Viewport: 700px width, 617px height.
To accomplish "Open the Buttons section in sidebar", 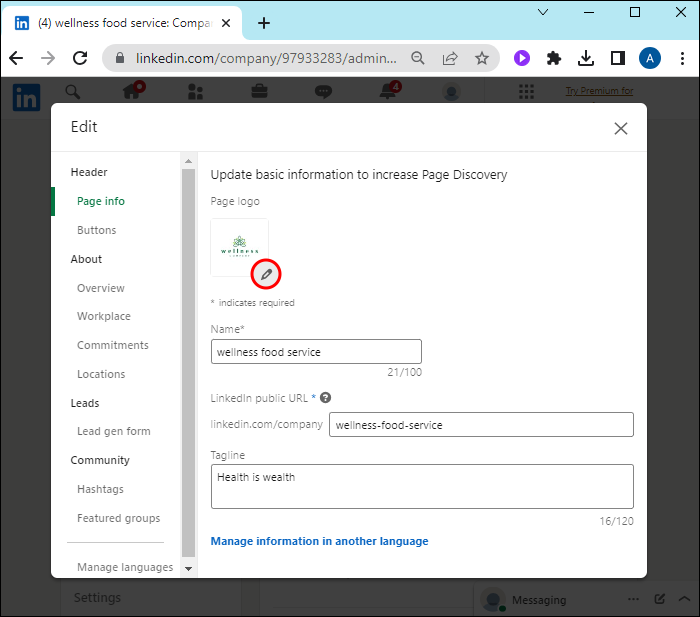I will pyautogui.click(x=97, y=230).
